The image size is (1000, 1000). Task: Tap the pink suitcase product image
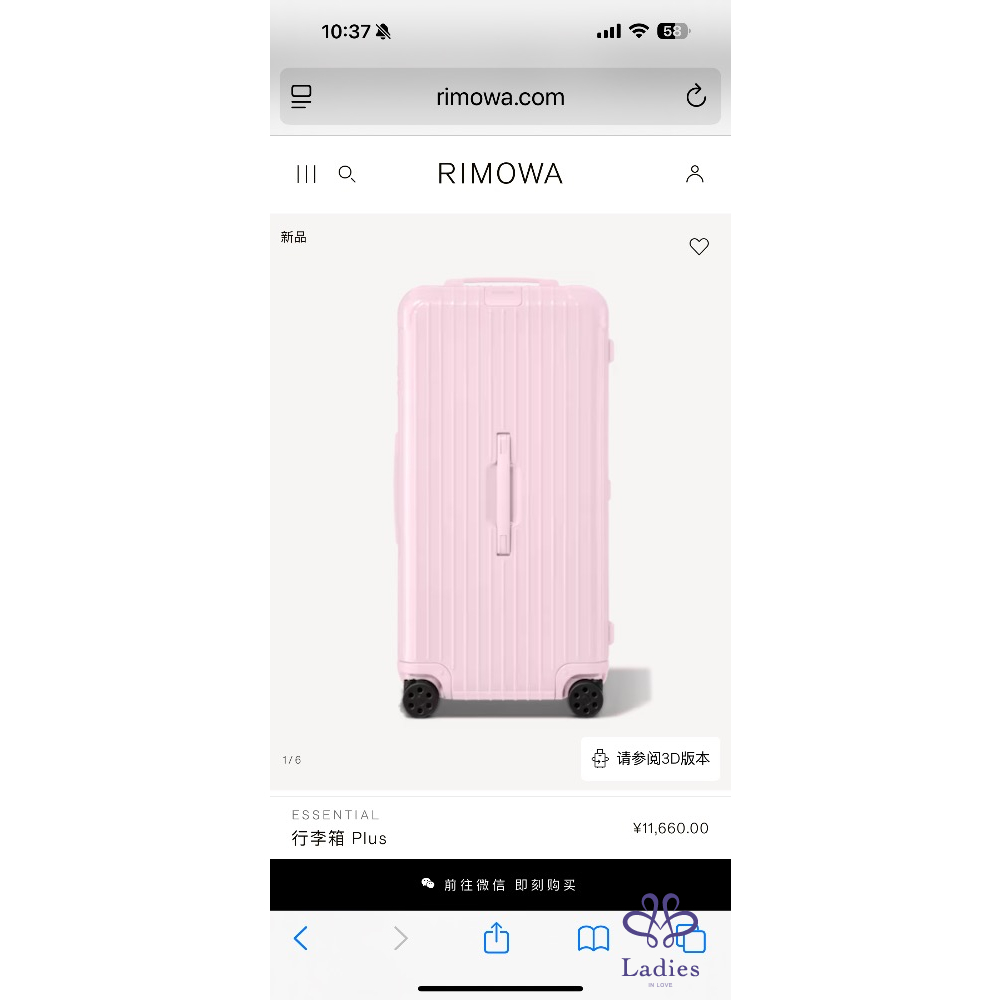pyautogui.click(x=504, y=497)
